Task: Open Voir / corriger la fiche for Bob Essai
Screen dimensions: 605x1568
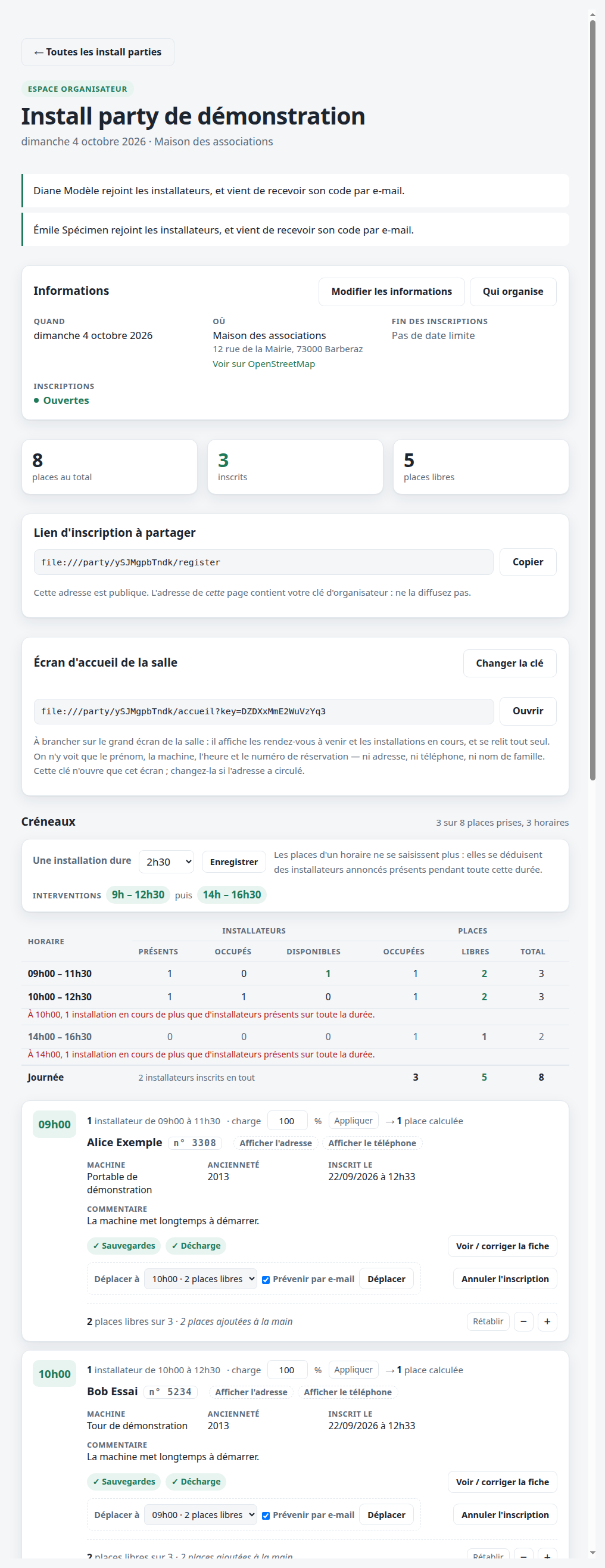Action: coord(502,1482)
